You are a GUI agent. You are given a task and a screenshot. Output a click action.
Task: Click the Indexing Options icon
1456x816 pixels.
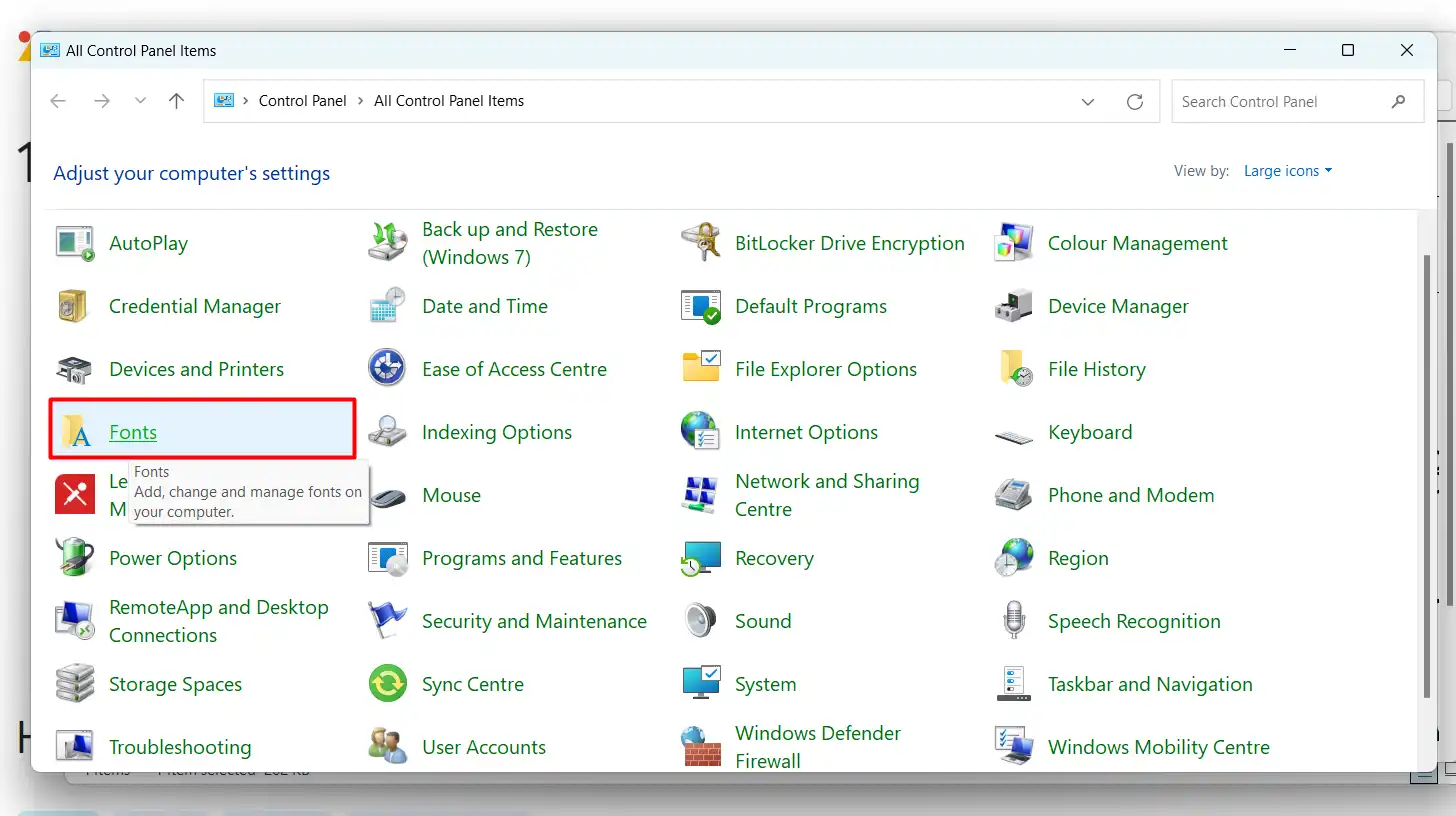click(x=388, y=432)
